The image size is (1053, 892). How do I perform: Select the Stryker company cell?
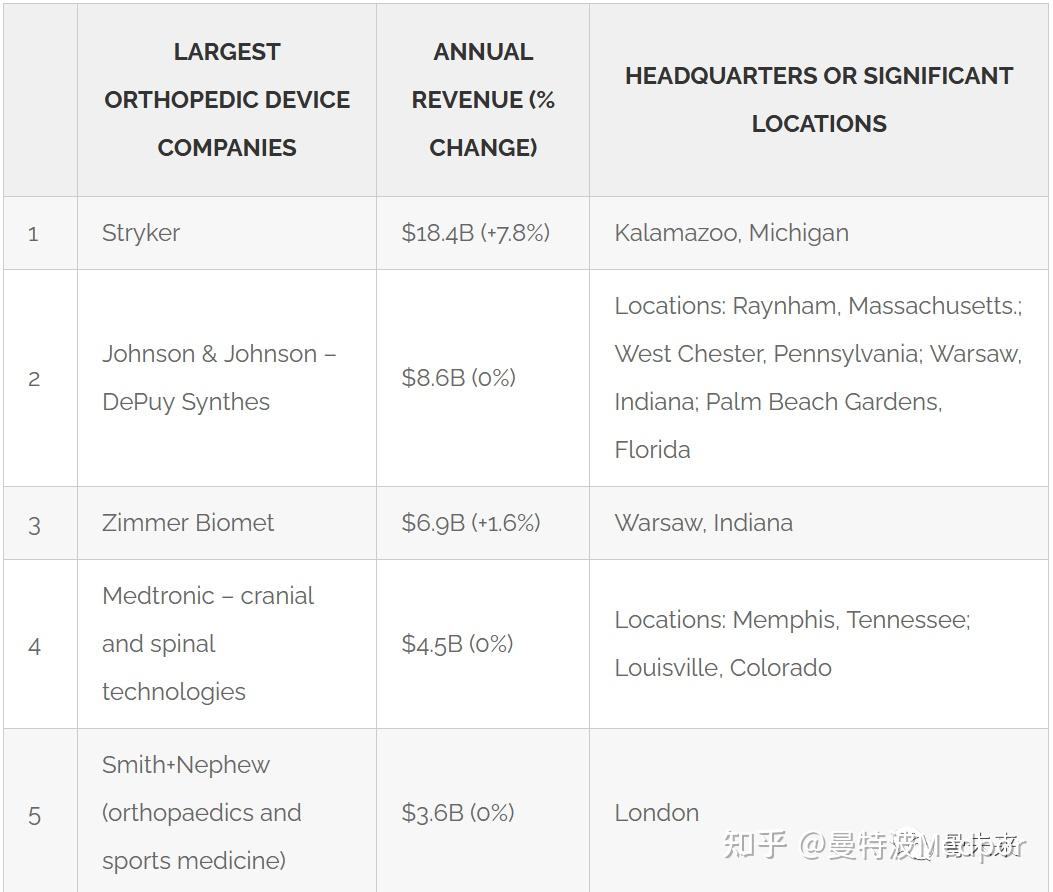pos(141,233)
